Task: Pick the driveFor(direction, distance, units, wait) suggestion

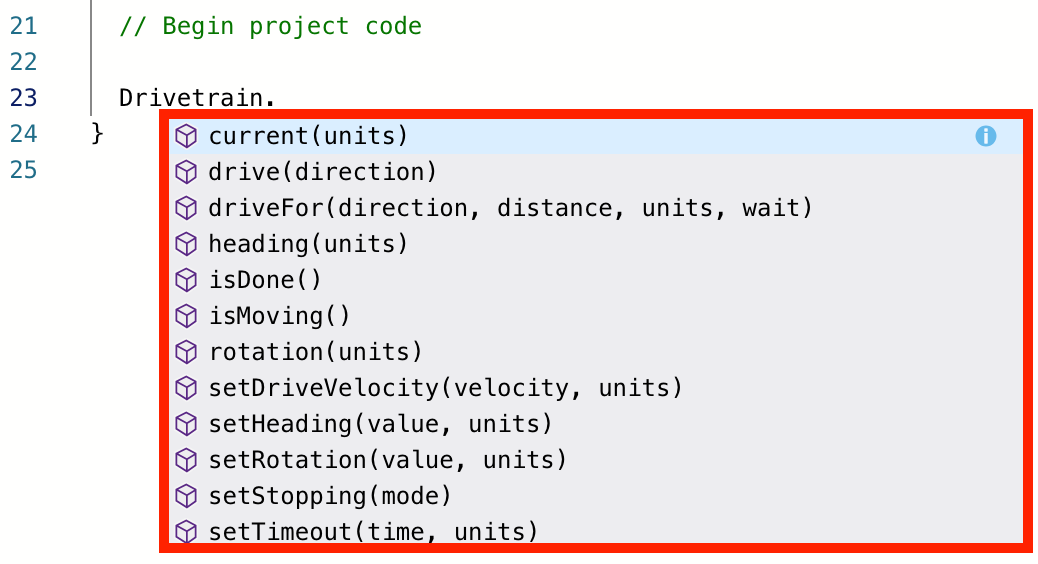Action: coord(510,208)
